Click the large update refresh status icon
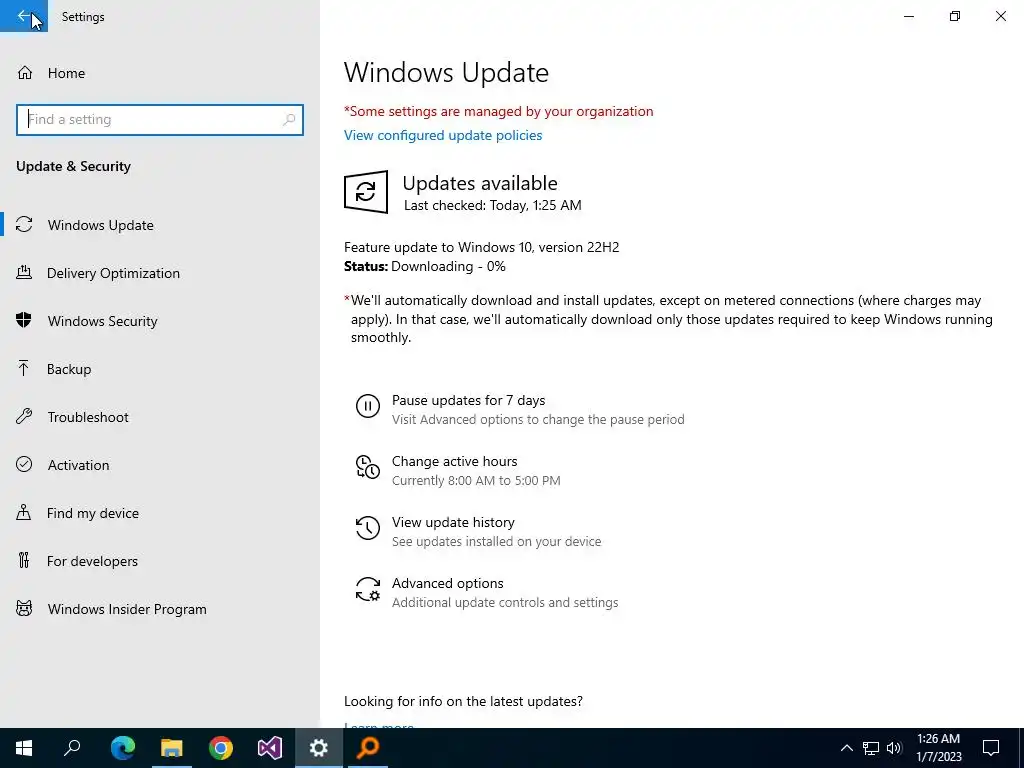 (366, 192)
